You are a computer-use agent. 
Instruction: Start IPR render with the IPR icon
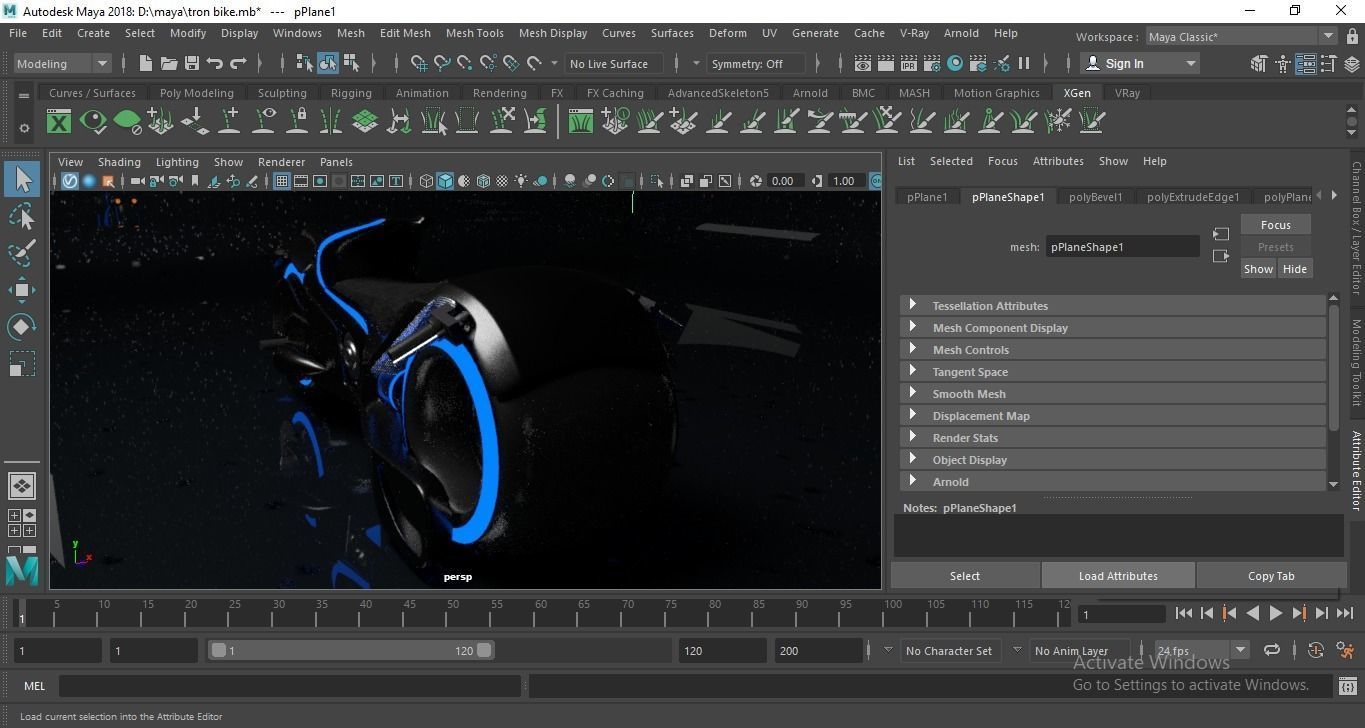click(x=909, y=63)
